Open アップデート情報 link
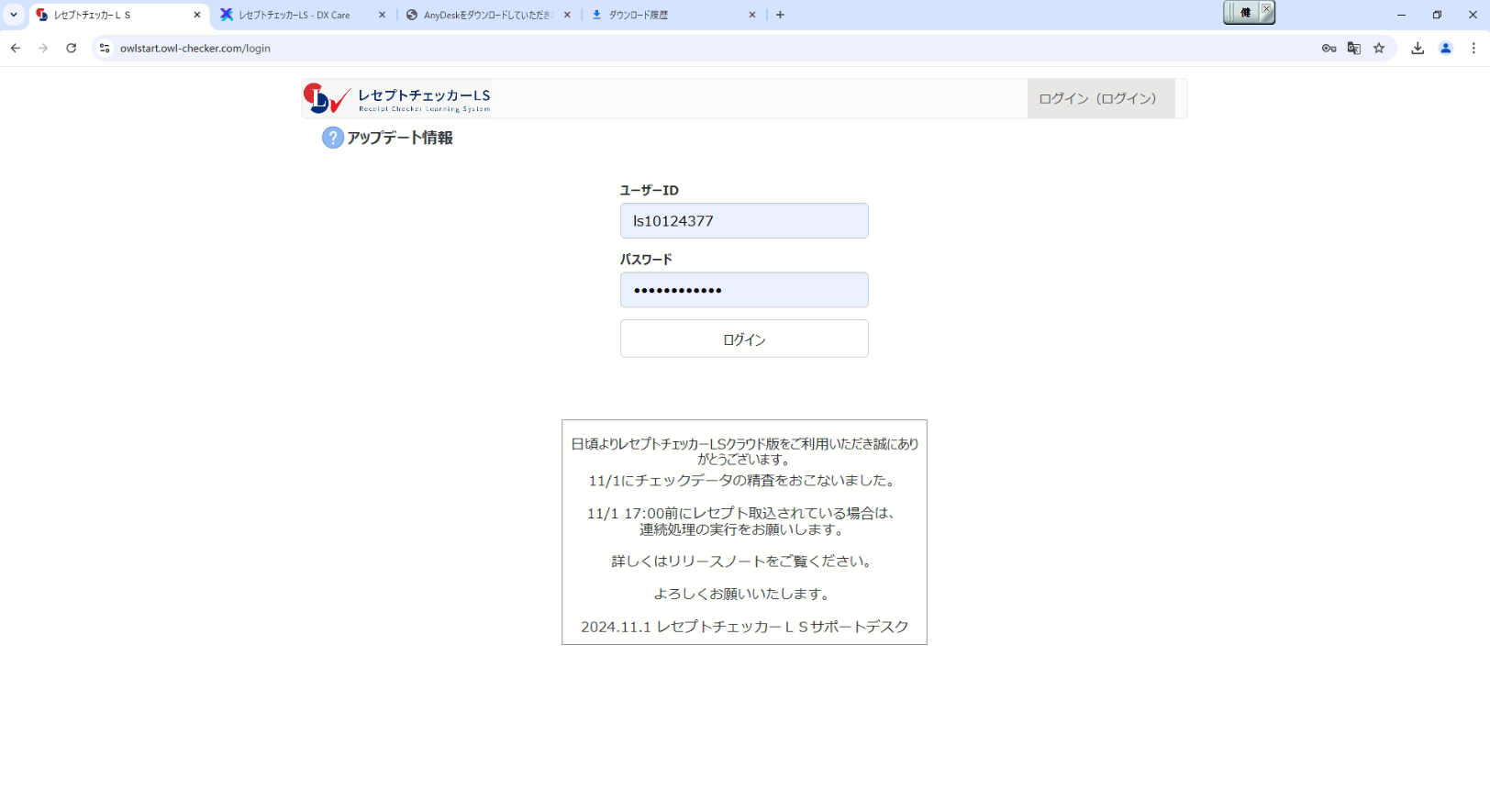The height and width of the screenshot is (812, 1490). (400, 138)
